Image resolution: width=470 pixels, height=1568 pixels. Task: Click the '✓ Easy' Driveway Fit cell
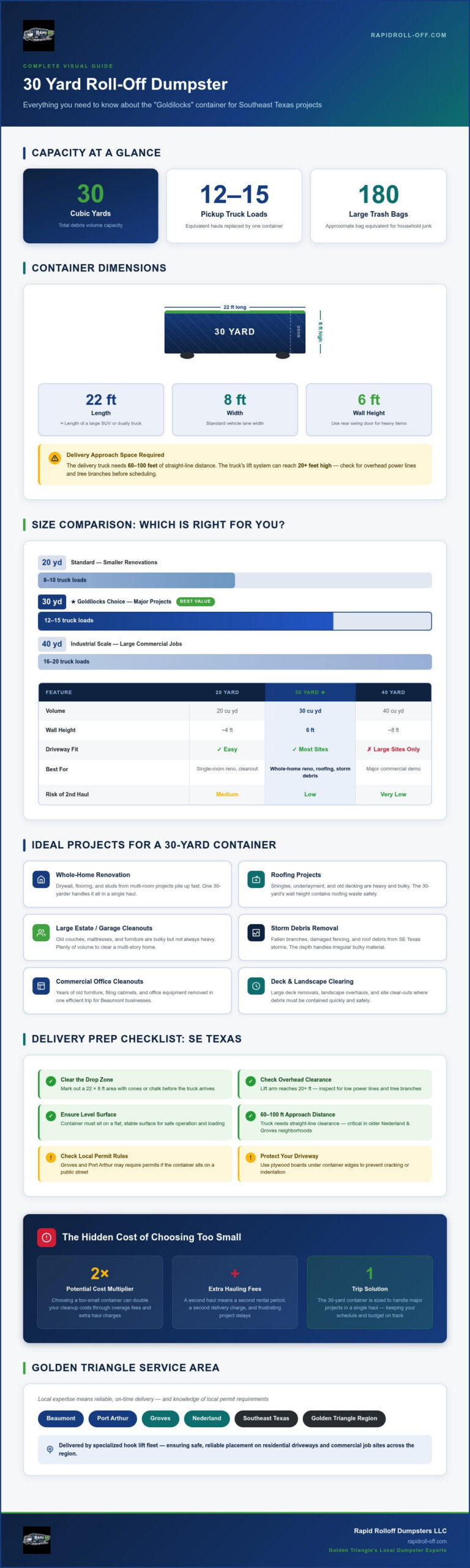pos(227,749)
